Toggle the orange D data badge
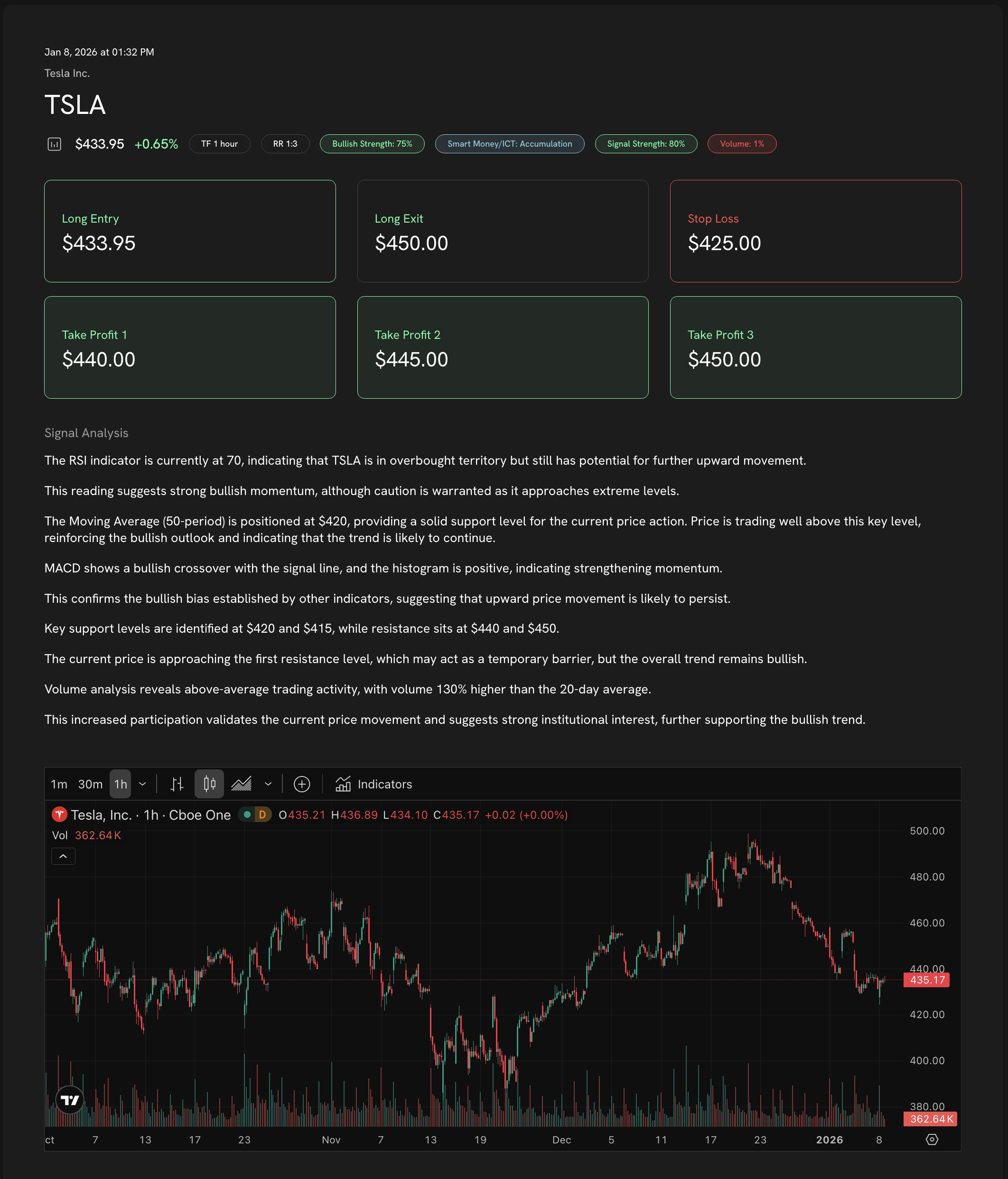 (x=262, y=815)
